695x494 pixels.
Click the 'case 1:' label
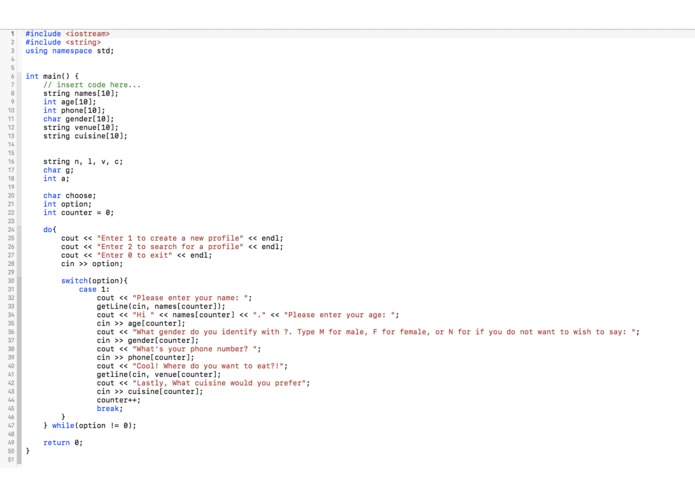point(94,289)
